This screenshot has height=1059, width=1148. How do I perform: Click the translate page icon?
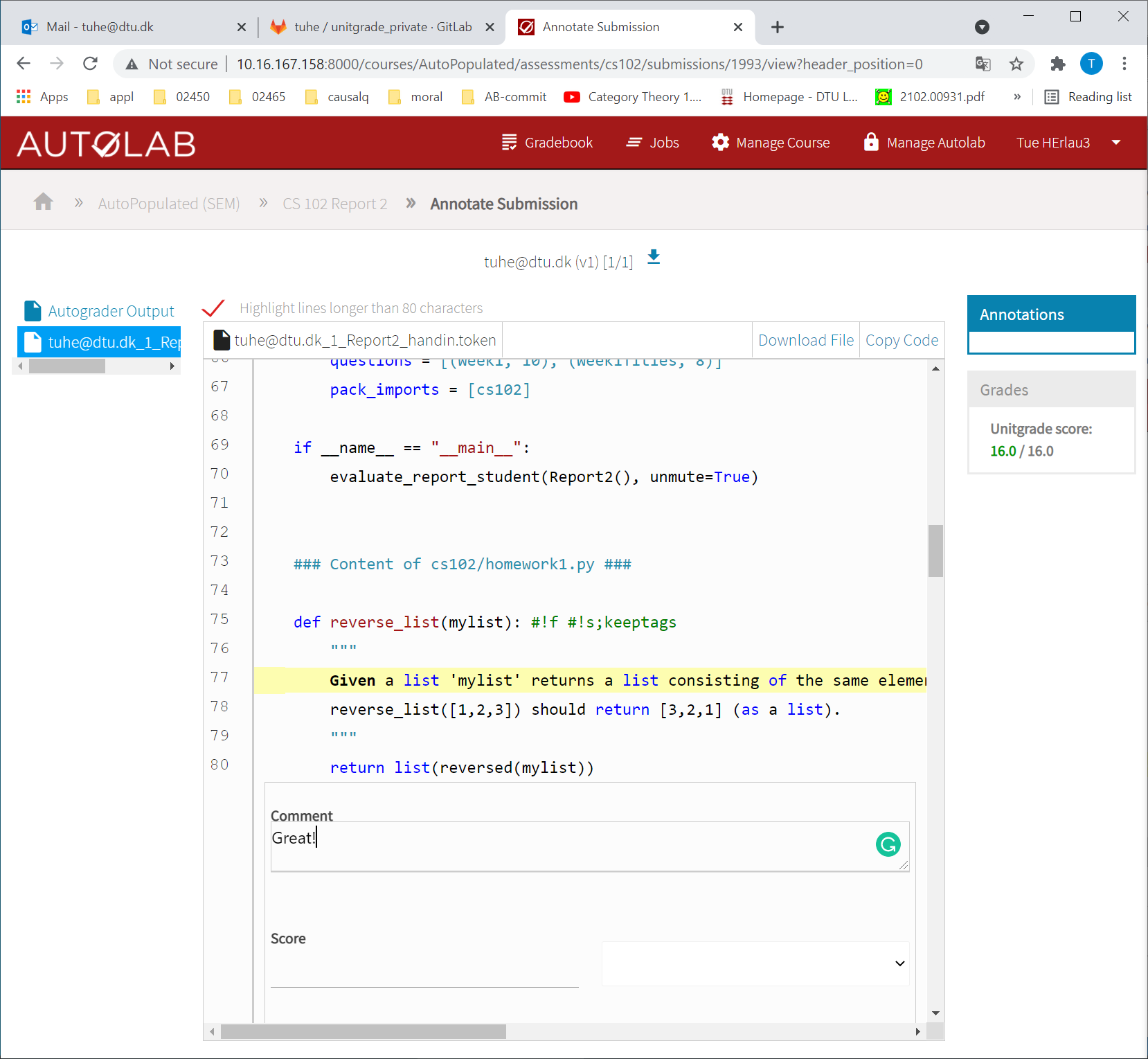pos(983,64)
